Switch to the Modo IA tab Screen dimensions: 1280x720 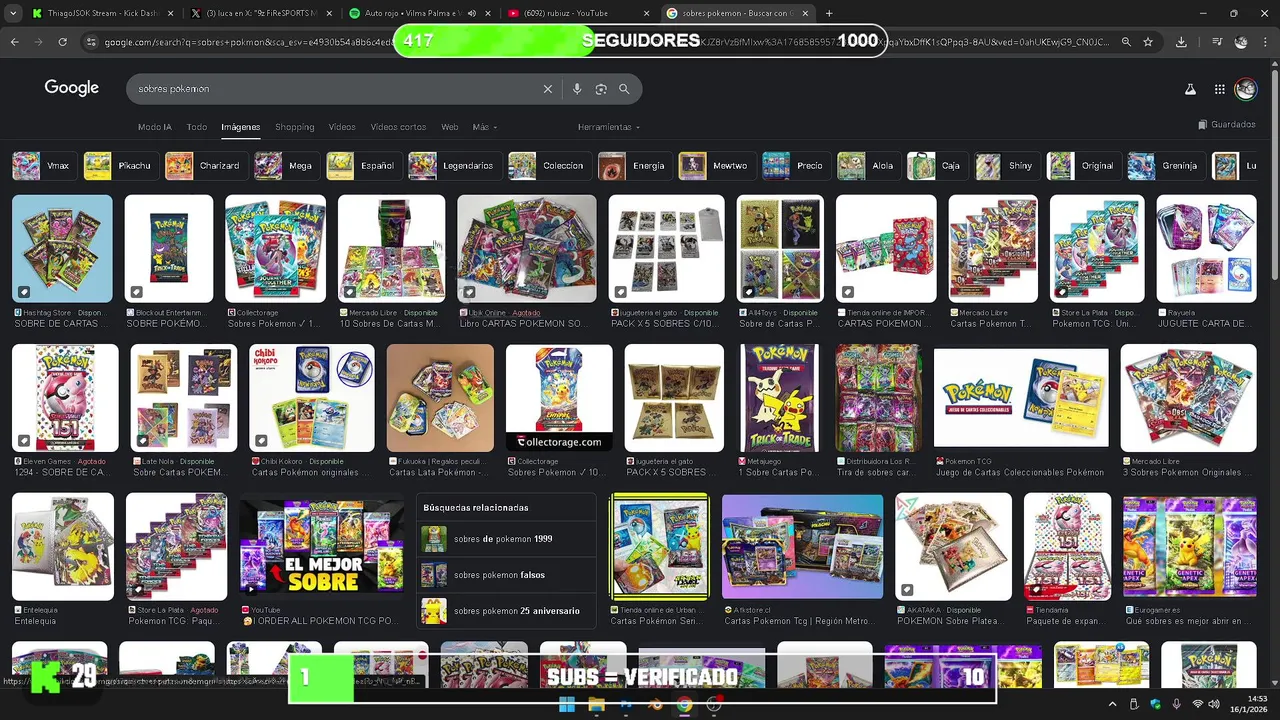(155, 127)
